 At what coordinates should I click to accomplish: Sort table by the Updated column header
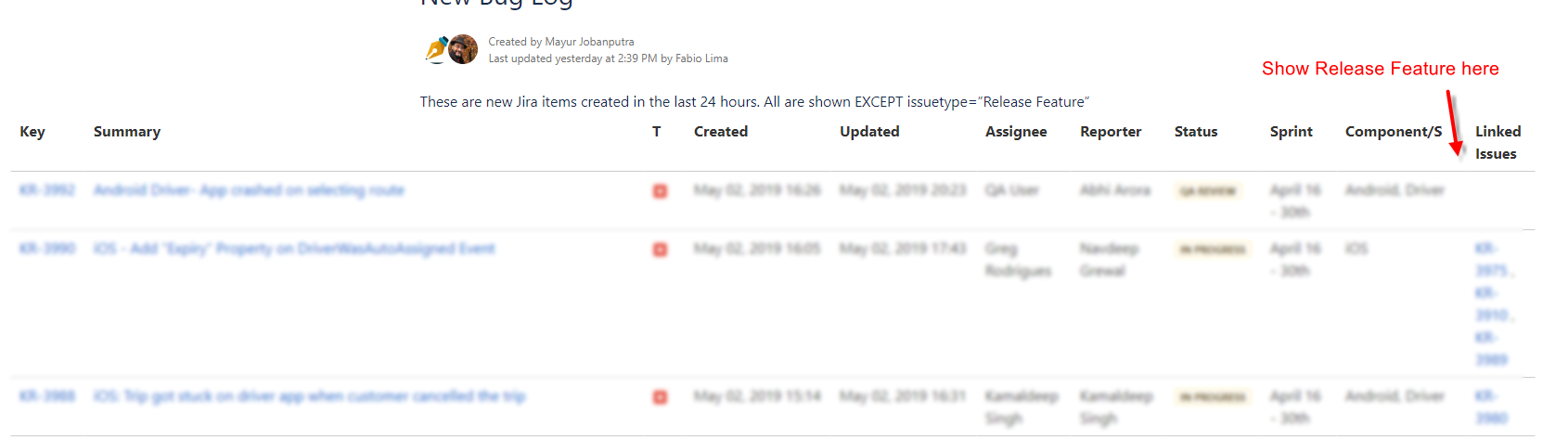(x=869, y=132)
